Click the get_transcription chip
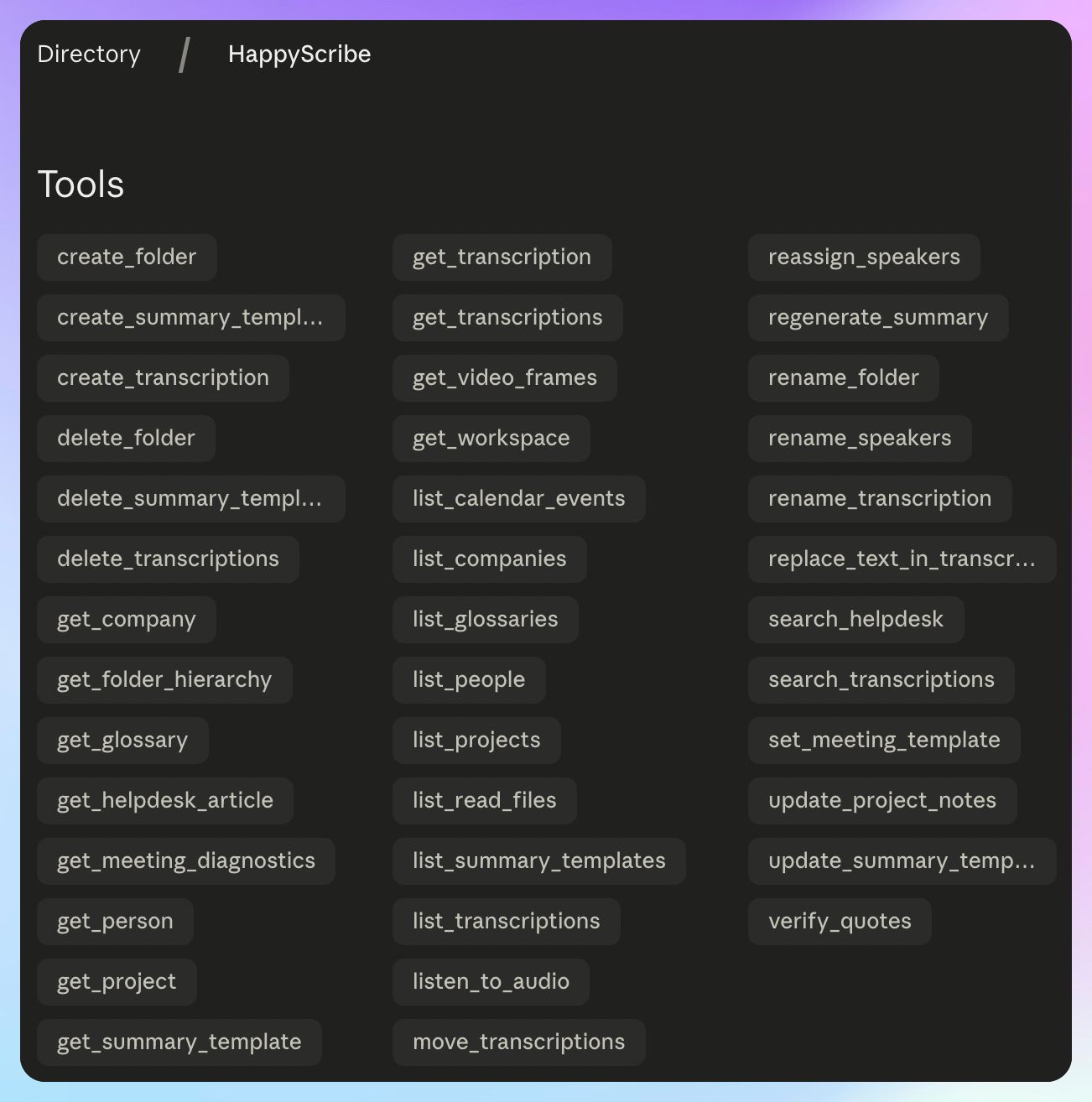The height and width of the screenshot is (1102, 1092). (x=502, y=257)
